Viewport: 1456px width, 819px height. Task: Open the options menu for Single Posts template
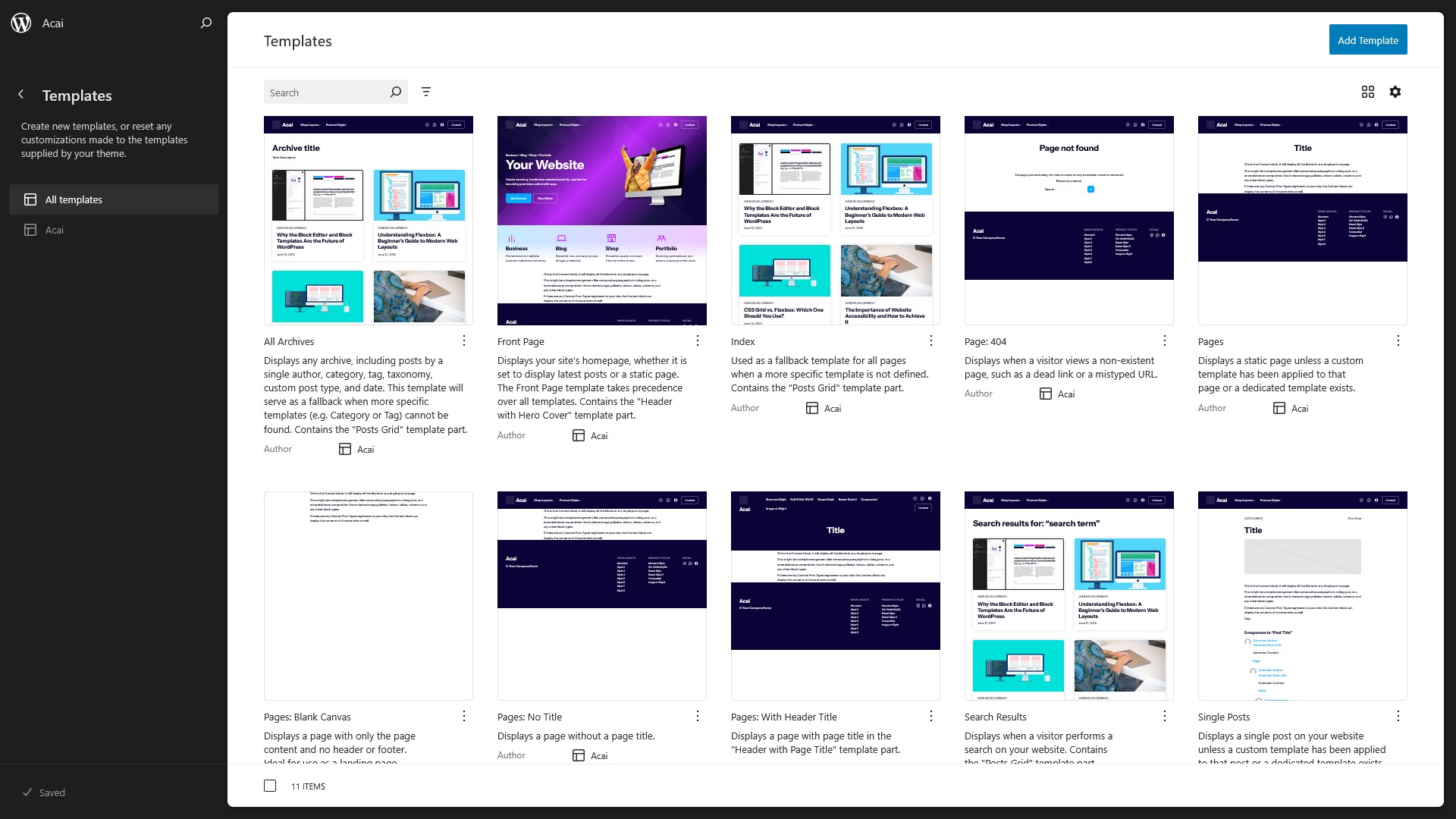click(x=1398, y=716)
